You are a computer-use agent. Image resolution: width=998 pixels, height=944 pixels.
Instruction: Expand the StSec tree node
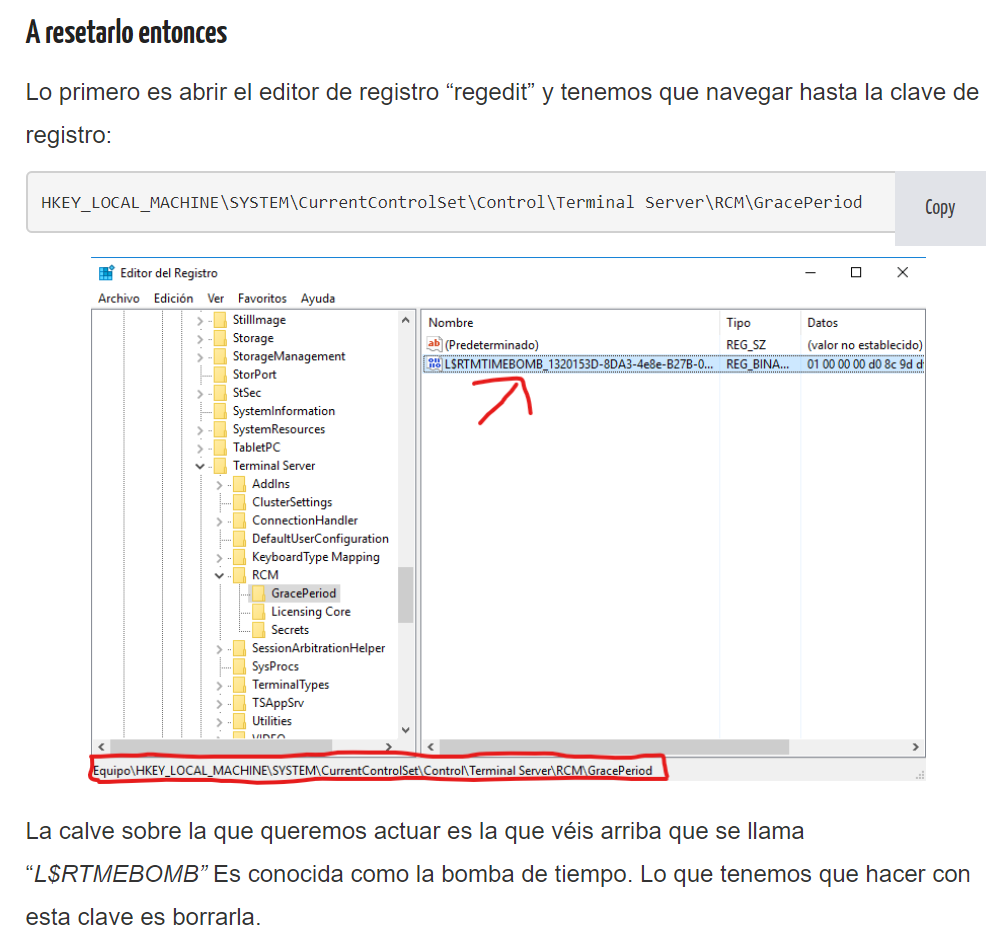pos(200,394)
